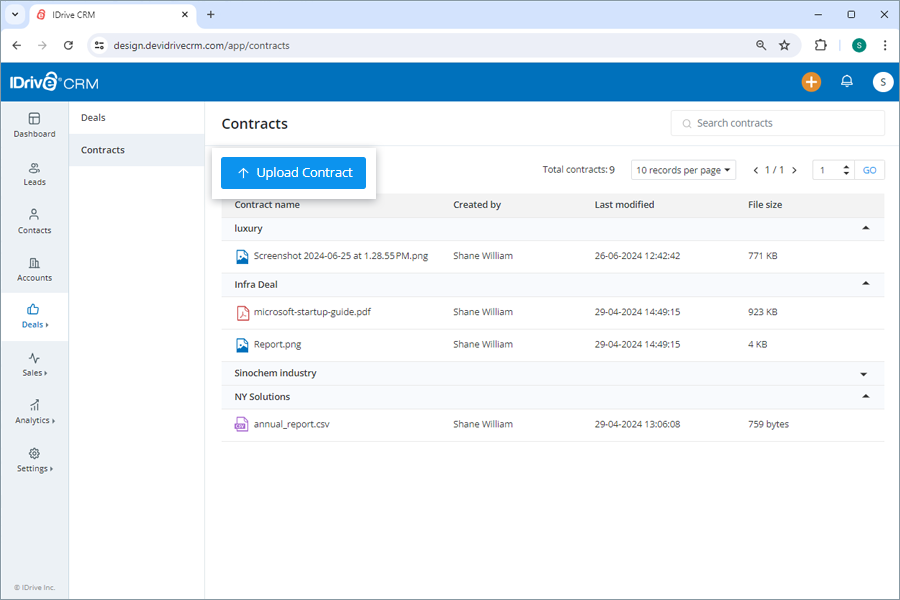
Task: Increase page number using the stepper arrows
Action: coord(846,165)
